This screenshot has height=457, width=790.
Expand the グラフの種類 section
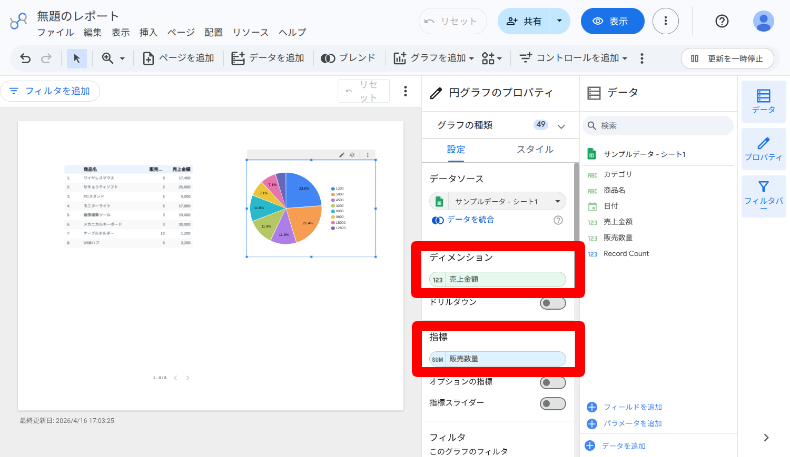click(561, 126)
